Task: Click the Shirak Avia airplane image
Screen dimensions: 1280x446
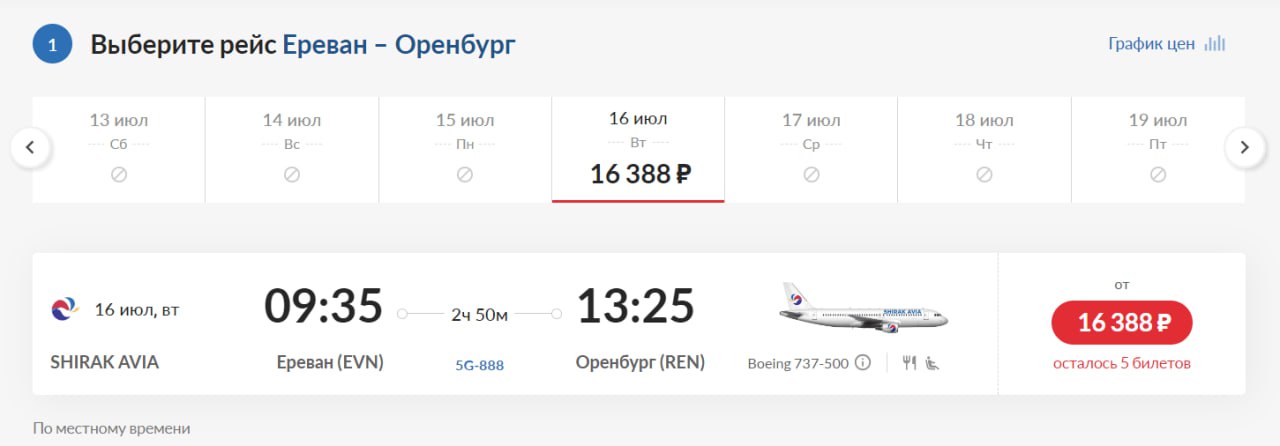Action: click(x=863, y=308)
